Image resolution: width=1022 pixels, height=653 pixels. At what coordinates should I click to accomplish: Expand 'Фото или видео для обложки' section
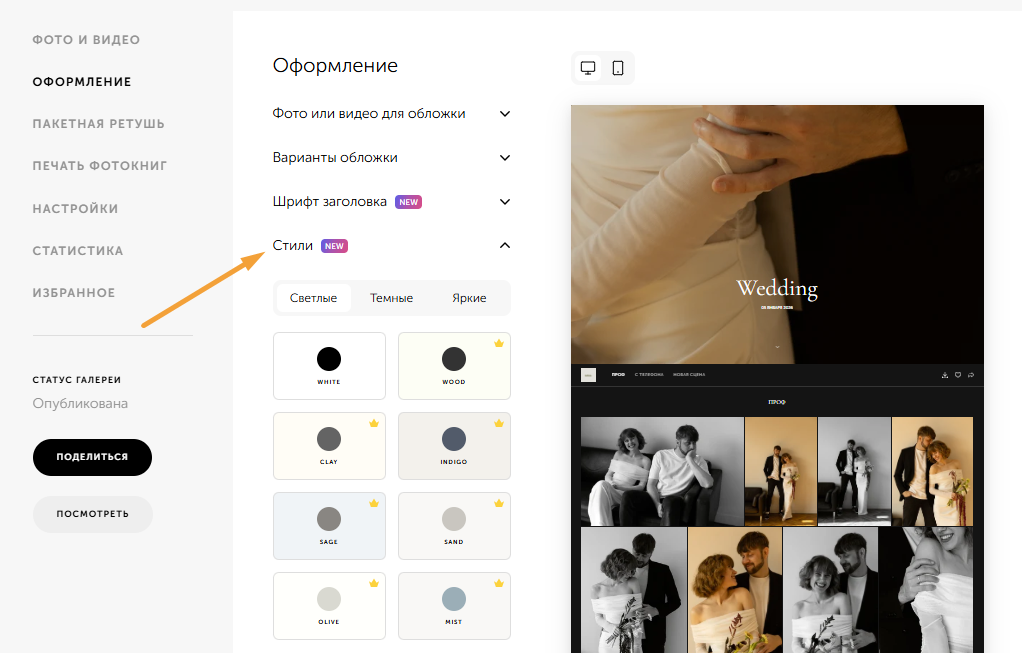391,113
